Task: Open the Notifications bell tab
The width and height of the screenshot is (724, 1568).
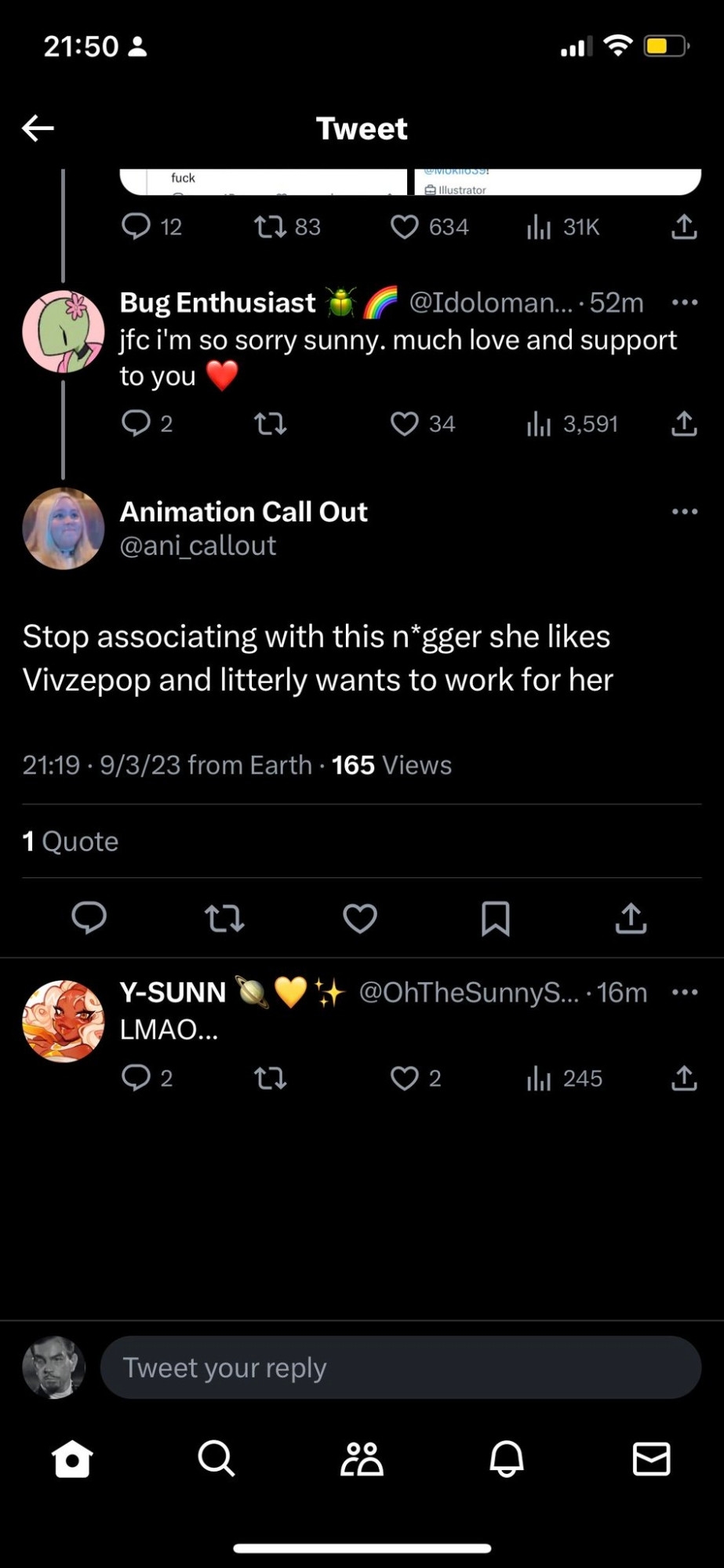Action: click(x=507, y=1459)
